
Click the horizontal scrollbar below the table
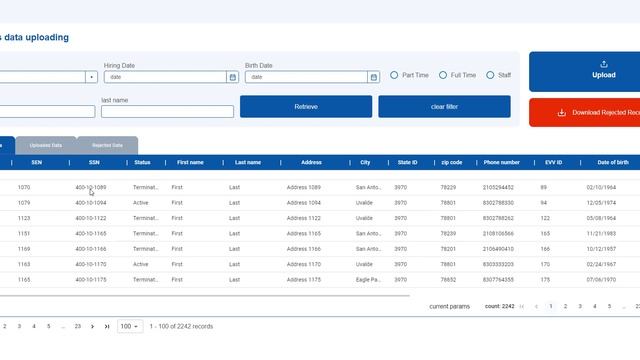point(204,296)
